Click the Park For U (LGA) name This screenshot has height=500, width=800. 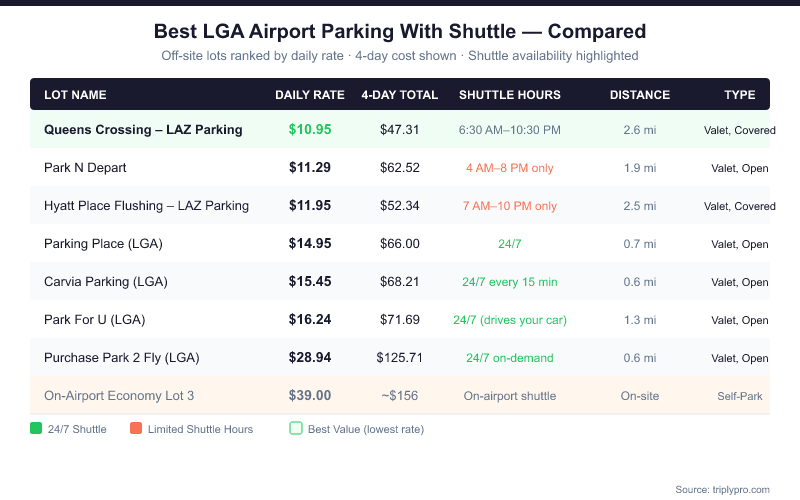98,320
